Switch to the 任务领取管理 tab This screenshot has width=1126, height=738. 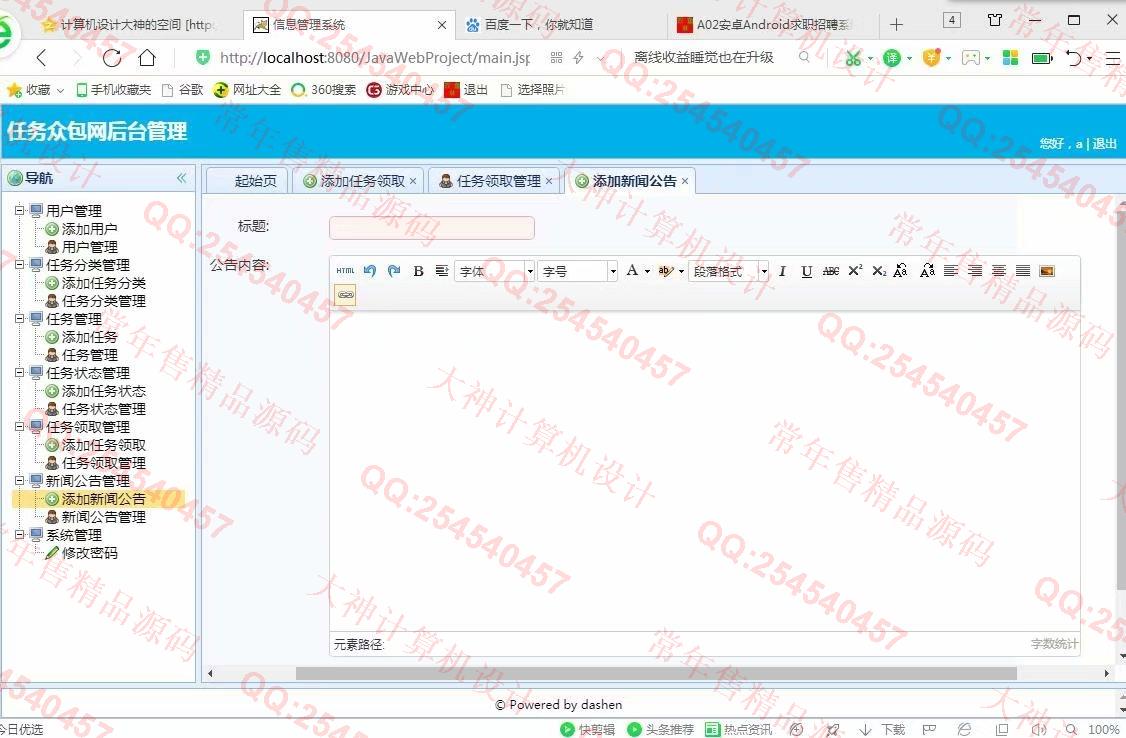[493, 181]
